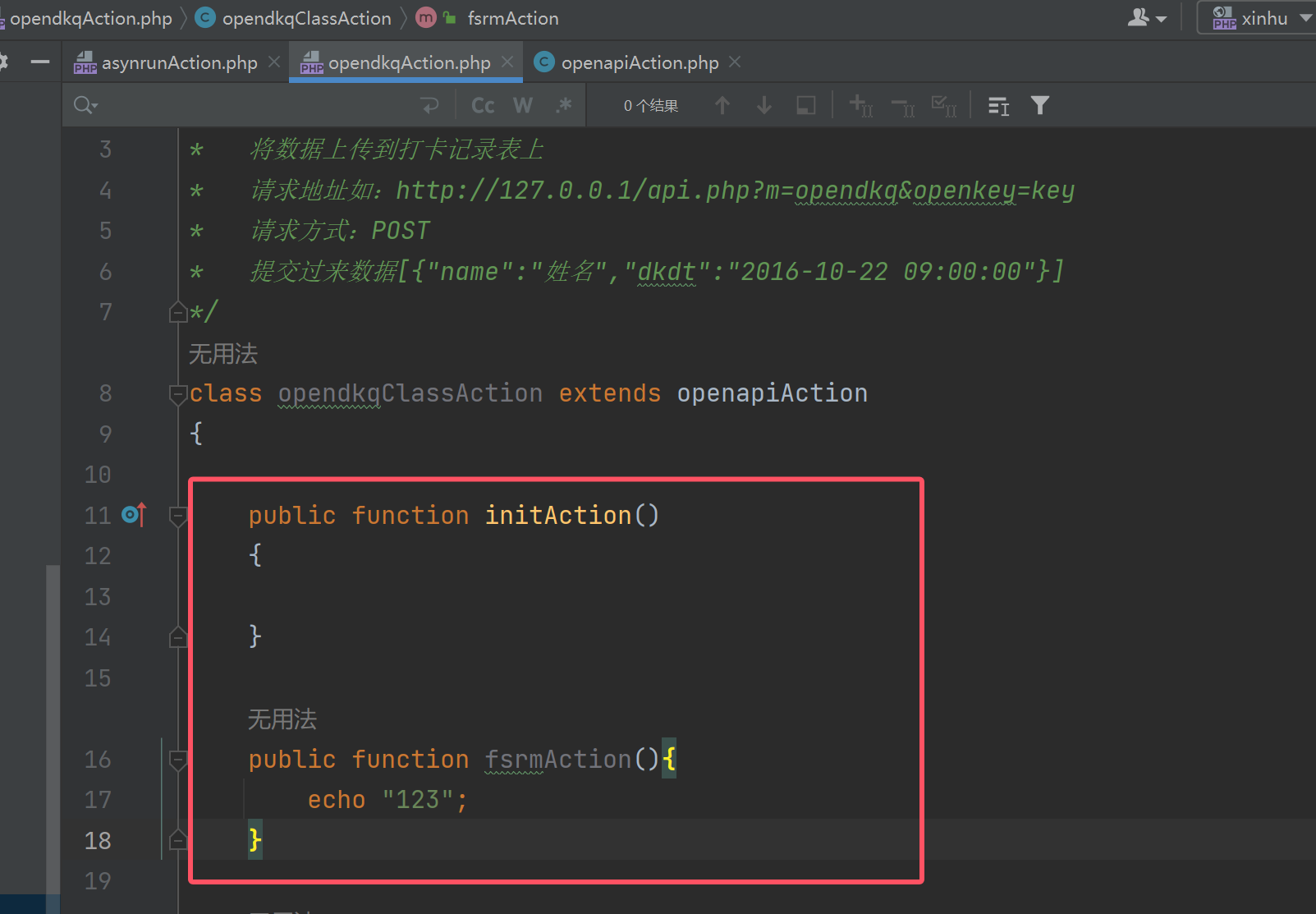Collapse initAction fold marker on line 11
The image size is (1316, 914).
click(x=178, y=516)
